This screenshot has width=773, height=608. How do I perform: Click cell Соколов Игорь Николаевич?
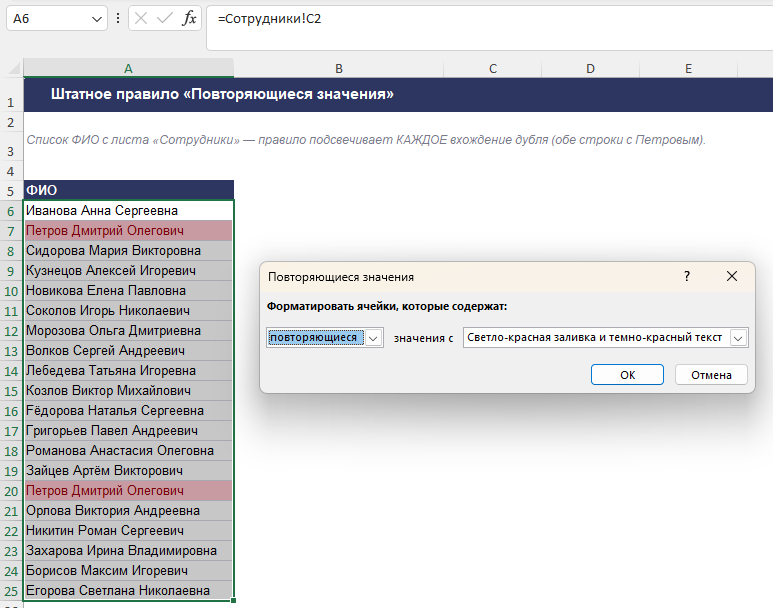pyautogui.click(x=128, y=311)
